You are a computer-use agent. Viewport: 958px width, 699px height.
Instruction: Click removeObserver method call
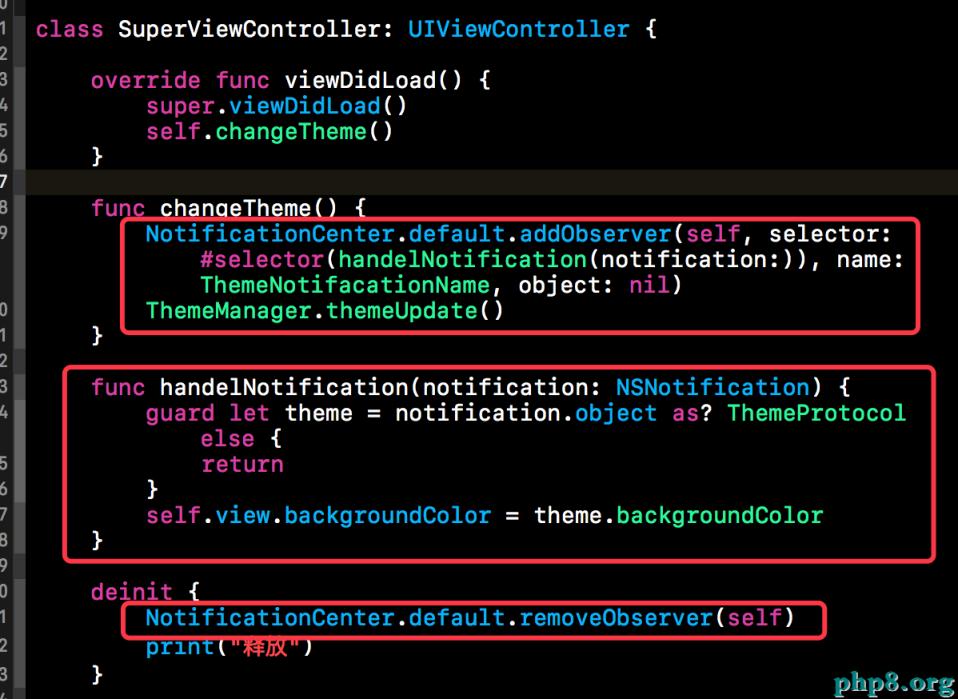[616, 618]
